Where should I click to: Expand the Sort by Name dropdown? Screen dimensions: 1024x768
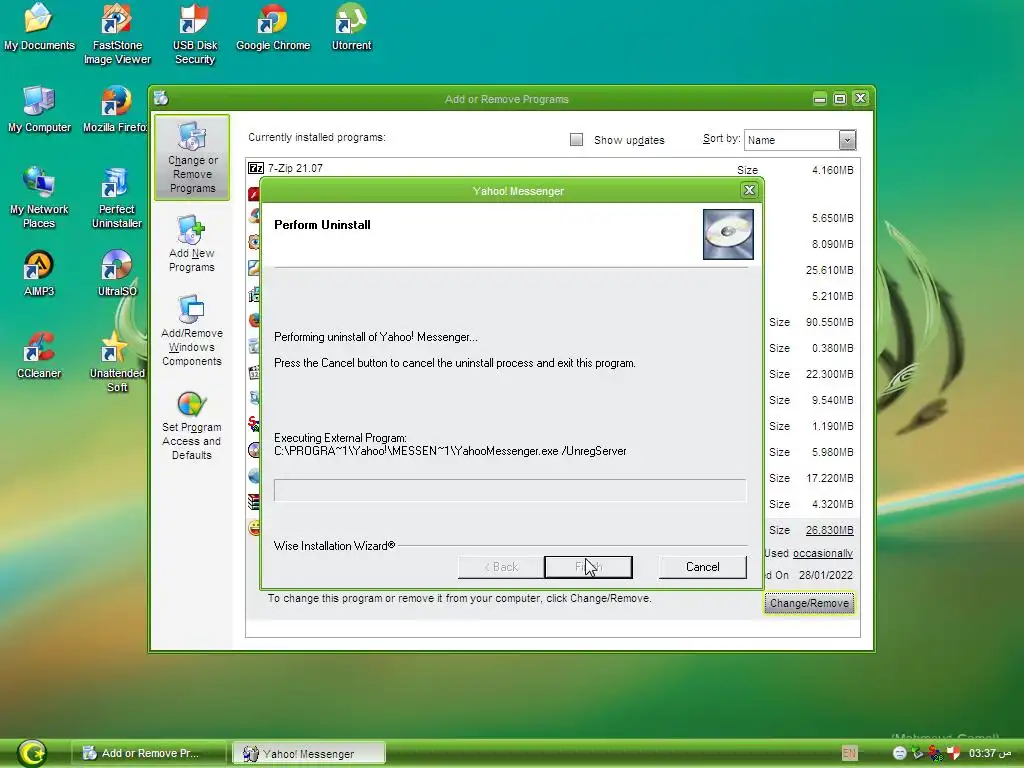coord(847,140)
